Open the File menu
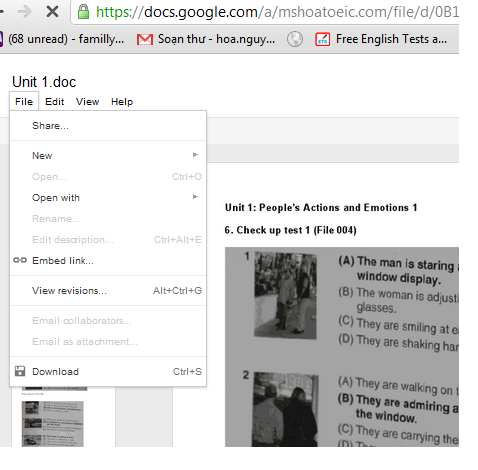Viewport: 478px width, 470px height. pyautogui.click(x=24, y=101)
